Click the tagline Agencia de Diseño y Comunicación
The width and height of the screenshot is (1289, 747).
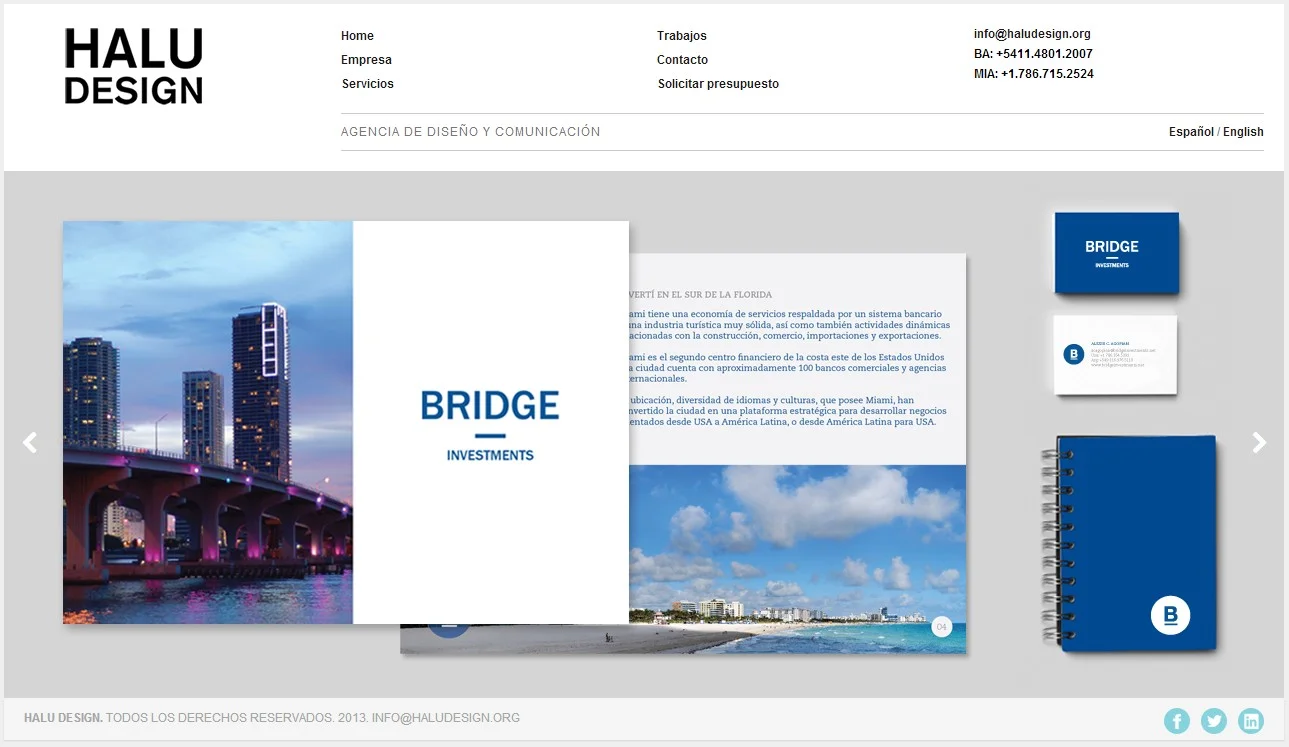tap(471, 132)
